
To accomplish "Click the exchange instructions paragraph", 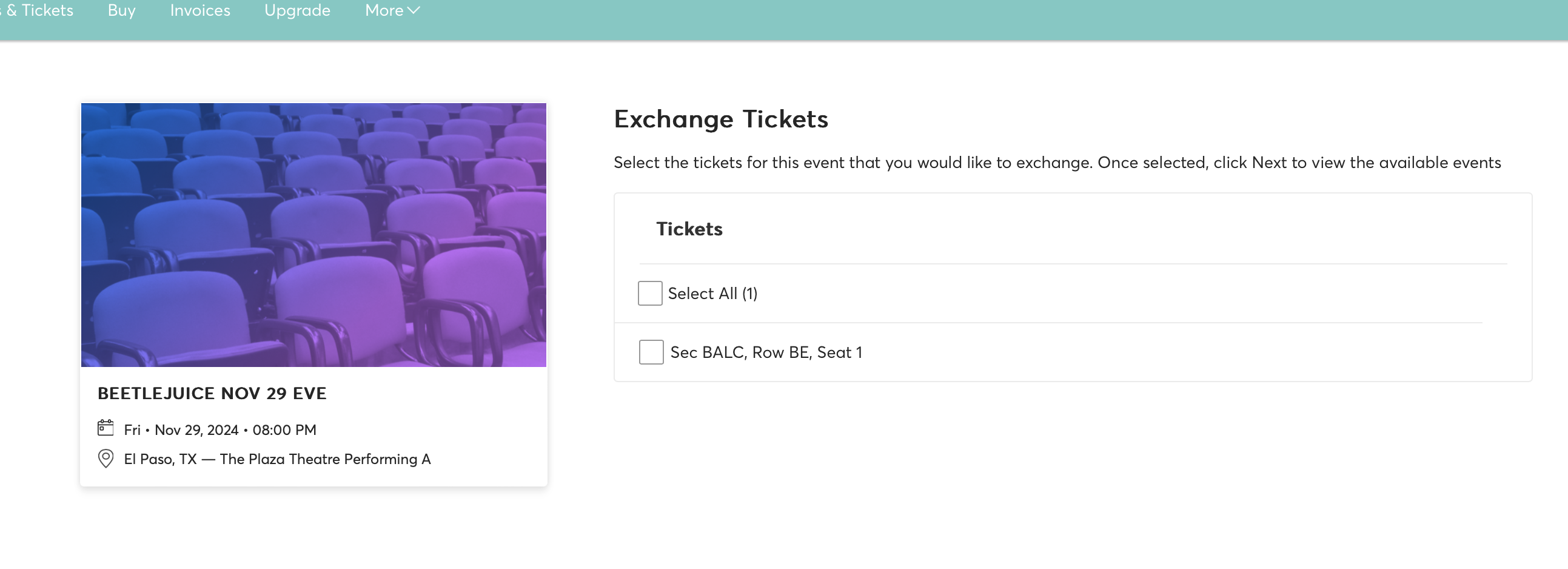I will click(1057, 163).
